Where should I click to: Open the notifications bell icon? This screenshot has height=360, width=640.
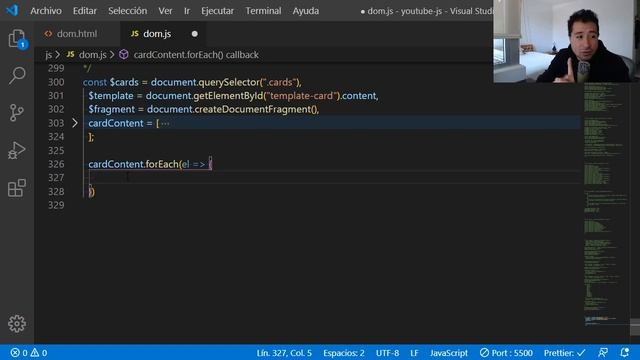pyautogui.click(x=624, y=353)
